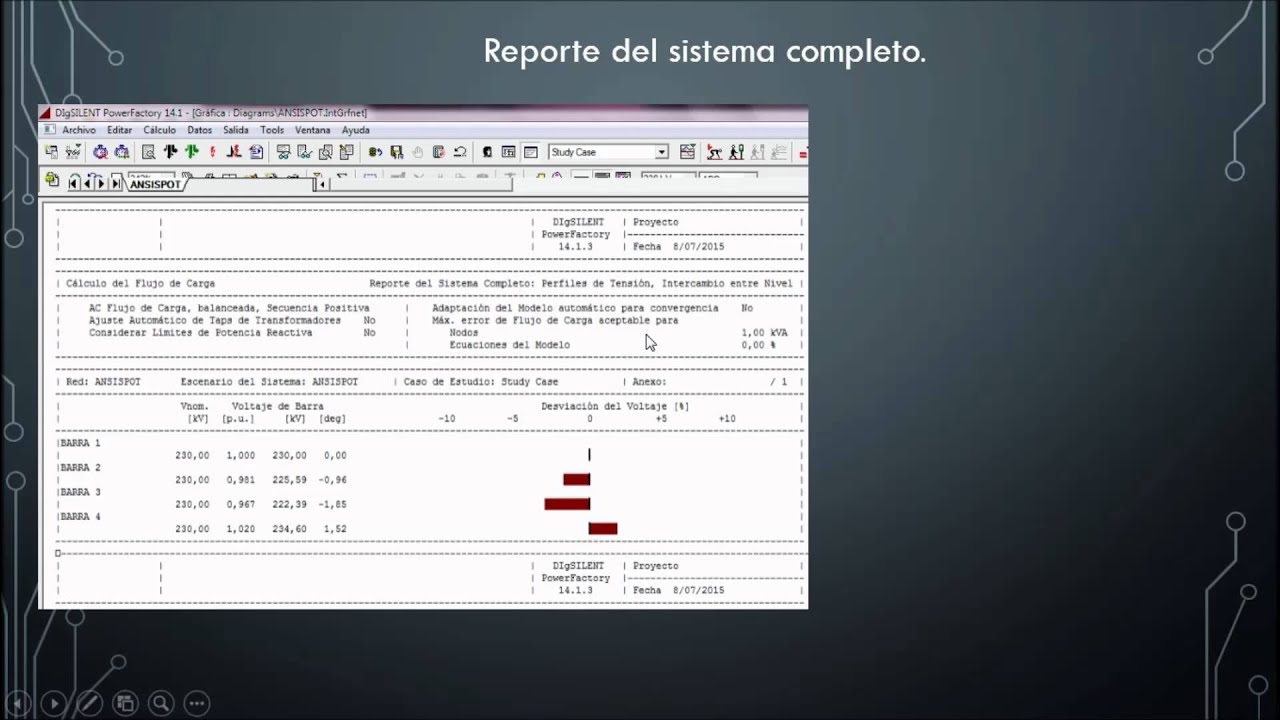1280x720 pixels.
Task: Click the green and dark icon right of the second toolbar separator
Action: pos(374,152)
